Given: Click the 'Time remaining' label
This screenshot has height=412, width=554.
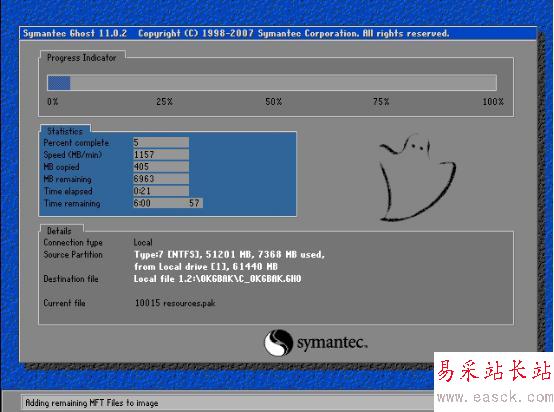Looking at the screenshot, I should pos(72,203).
